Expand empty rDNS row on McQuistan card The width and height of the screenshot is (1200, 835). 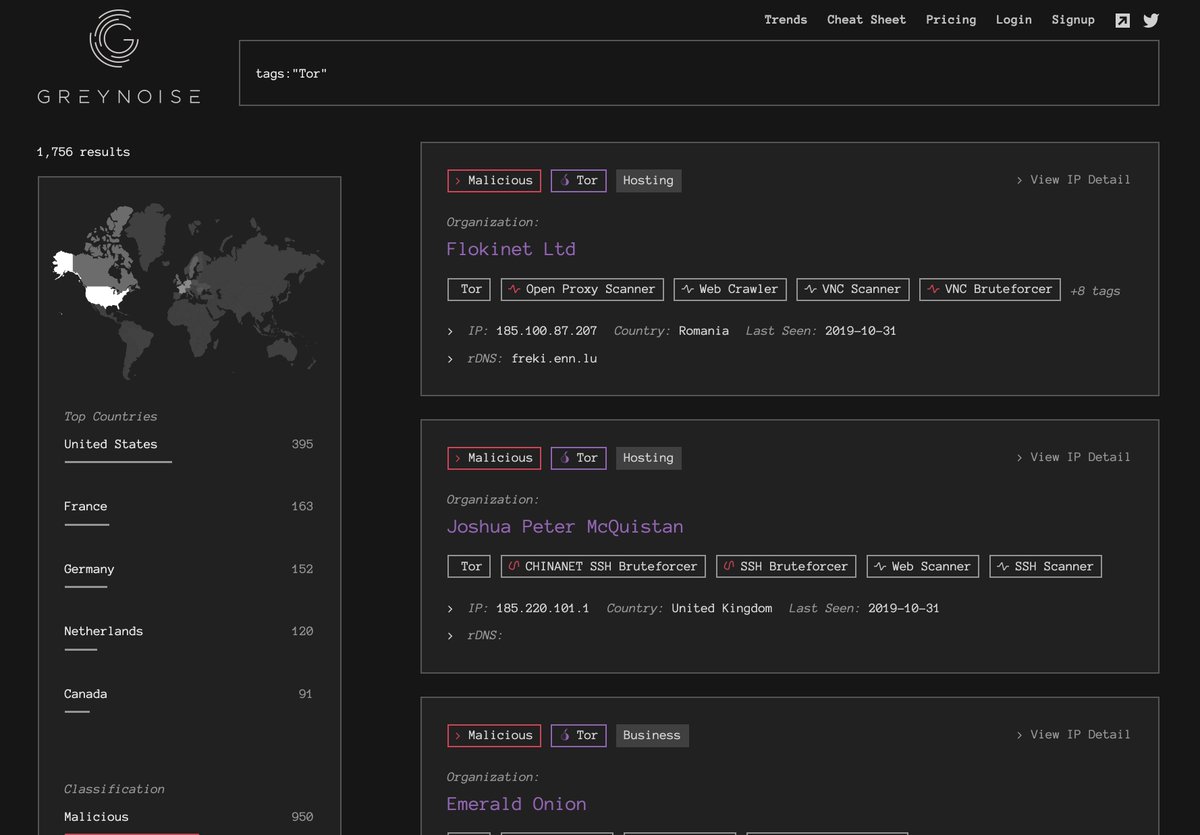(451, 636)
